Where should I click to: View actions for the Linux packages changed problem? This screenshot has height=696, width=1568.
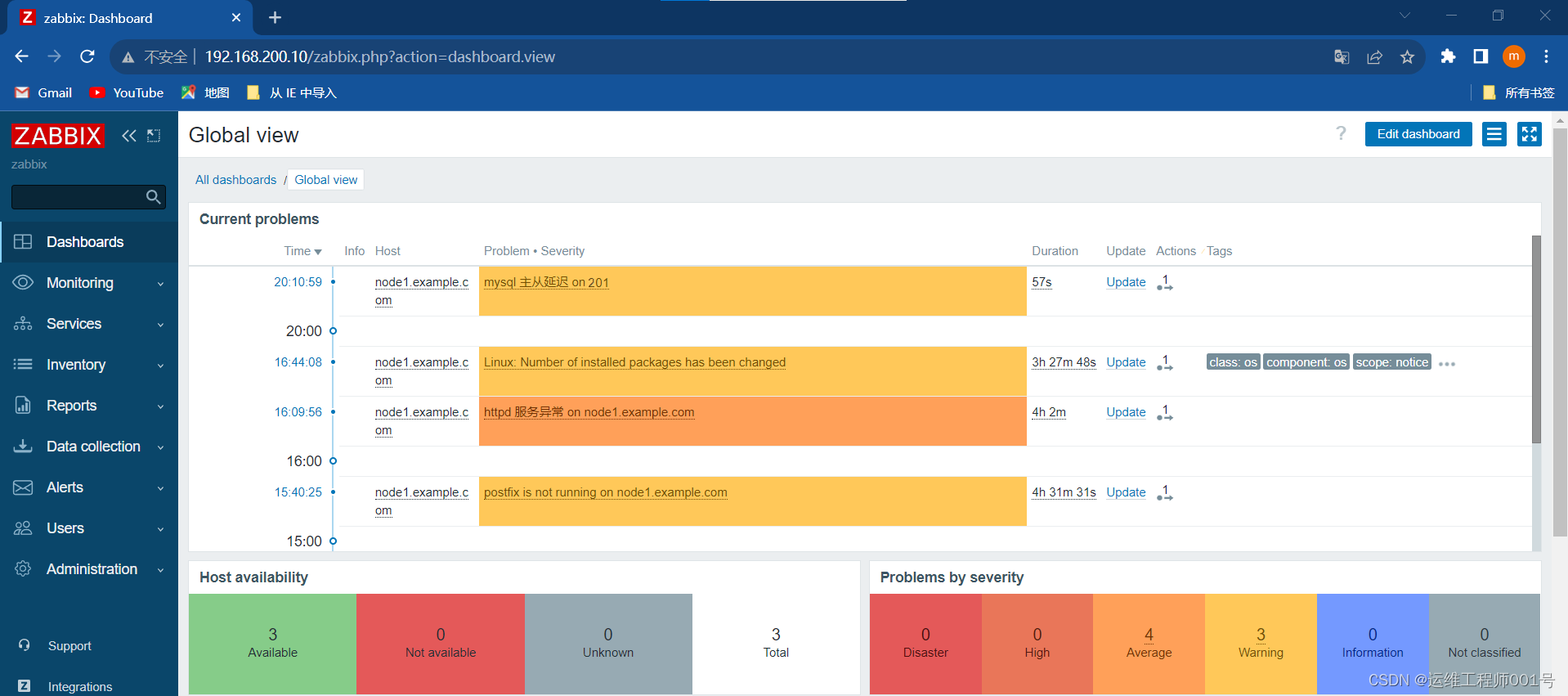1165,363
